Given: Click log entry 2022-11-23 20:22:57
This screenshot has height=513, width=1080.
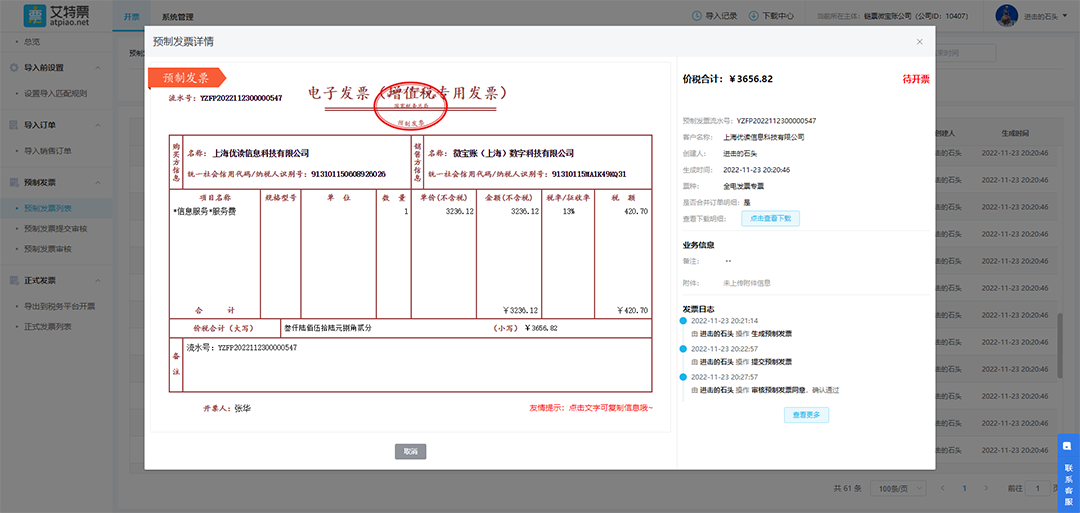Looking at the screenshot, I should (724, 349).
